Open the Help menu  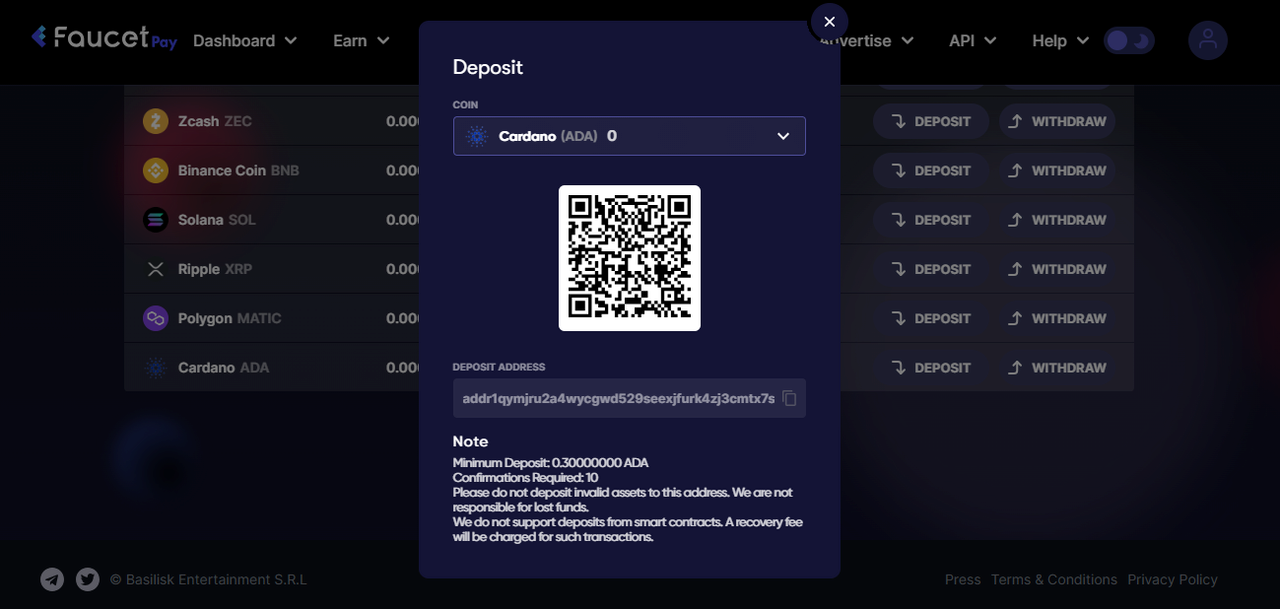coord(1060,41)
